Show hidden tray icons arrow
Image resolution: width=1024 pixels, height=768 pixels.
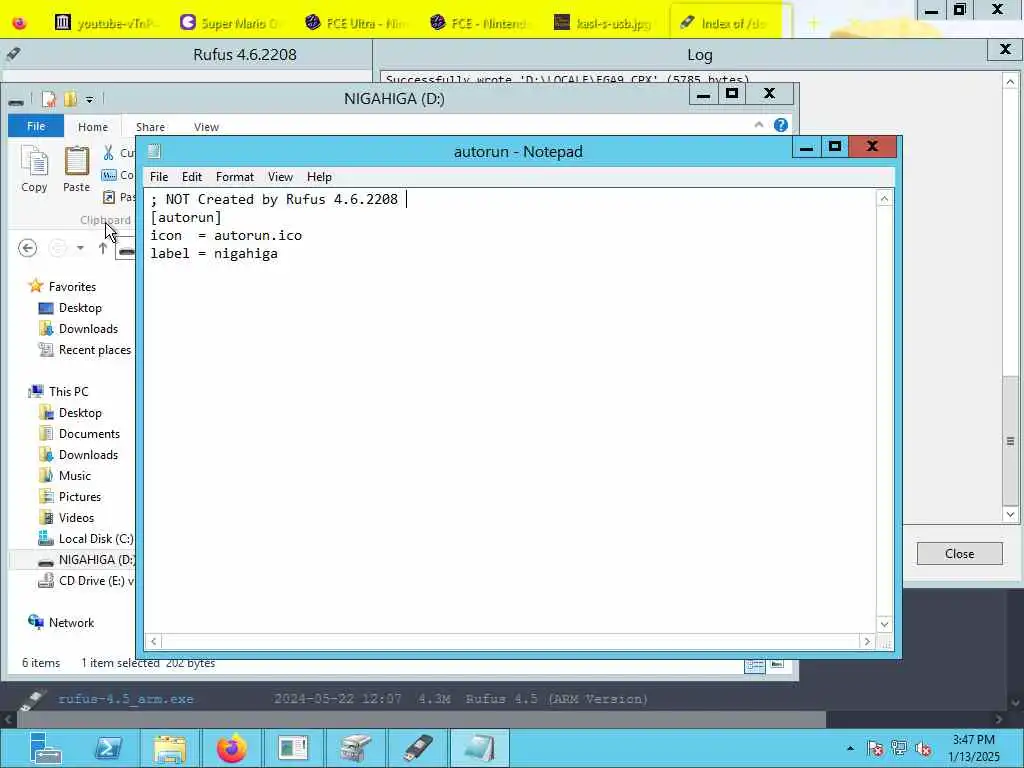[850, 748]
